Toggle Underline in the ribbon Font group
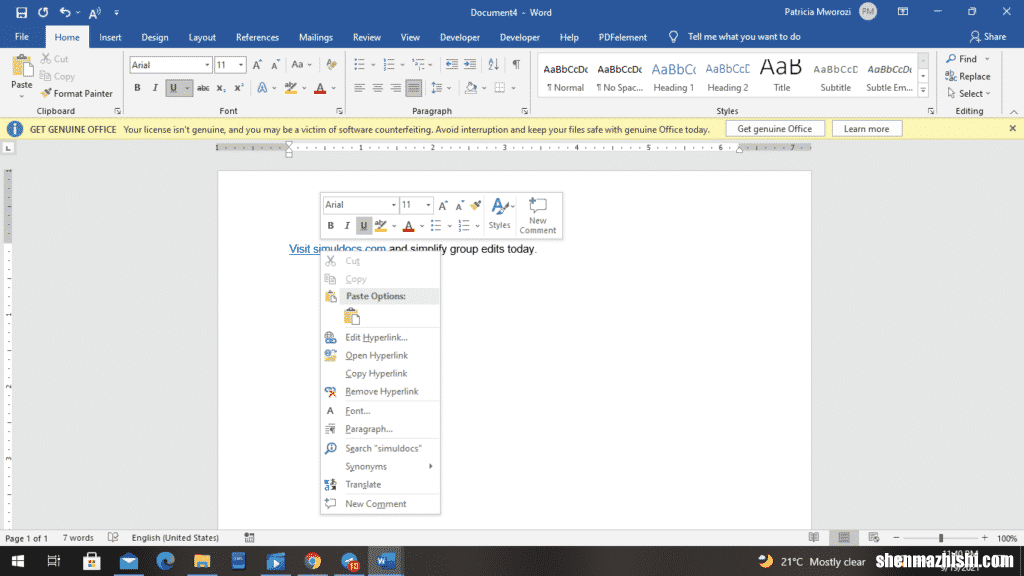Viewport: 1024px width, 576px height. point(173,88)
